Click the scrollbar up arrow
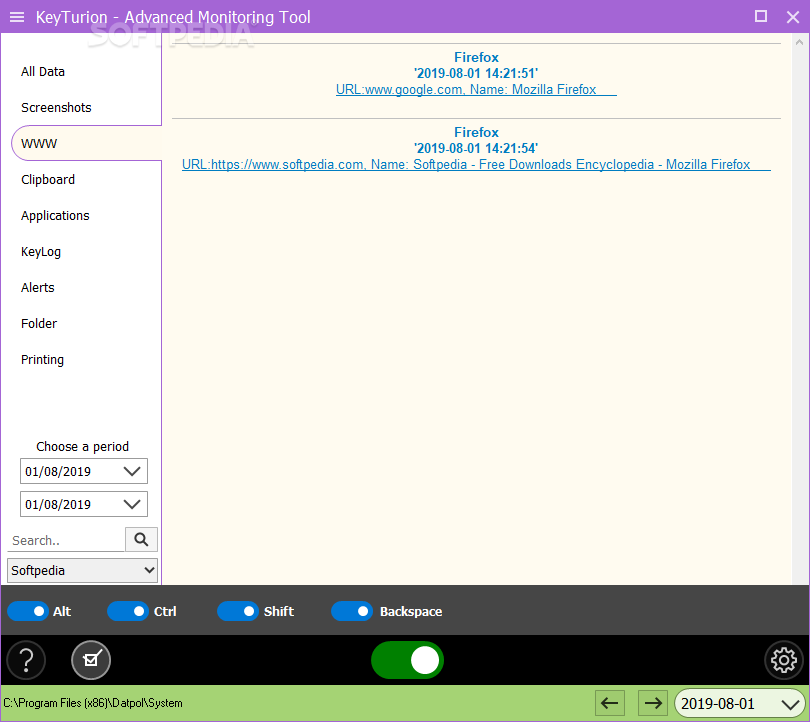The image size is (810, 722). [x=800, y=43]
